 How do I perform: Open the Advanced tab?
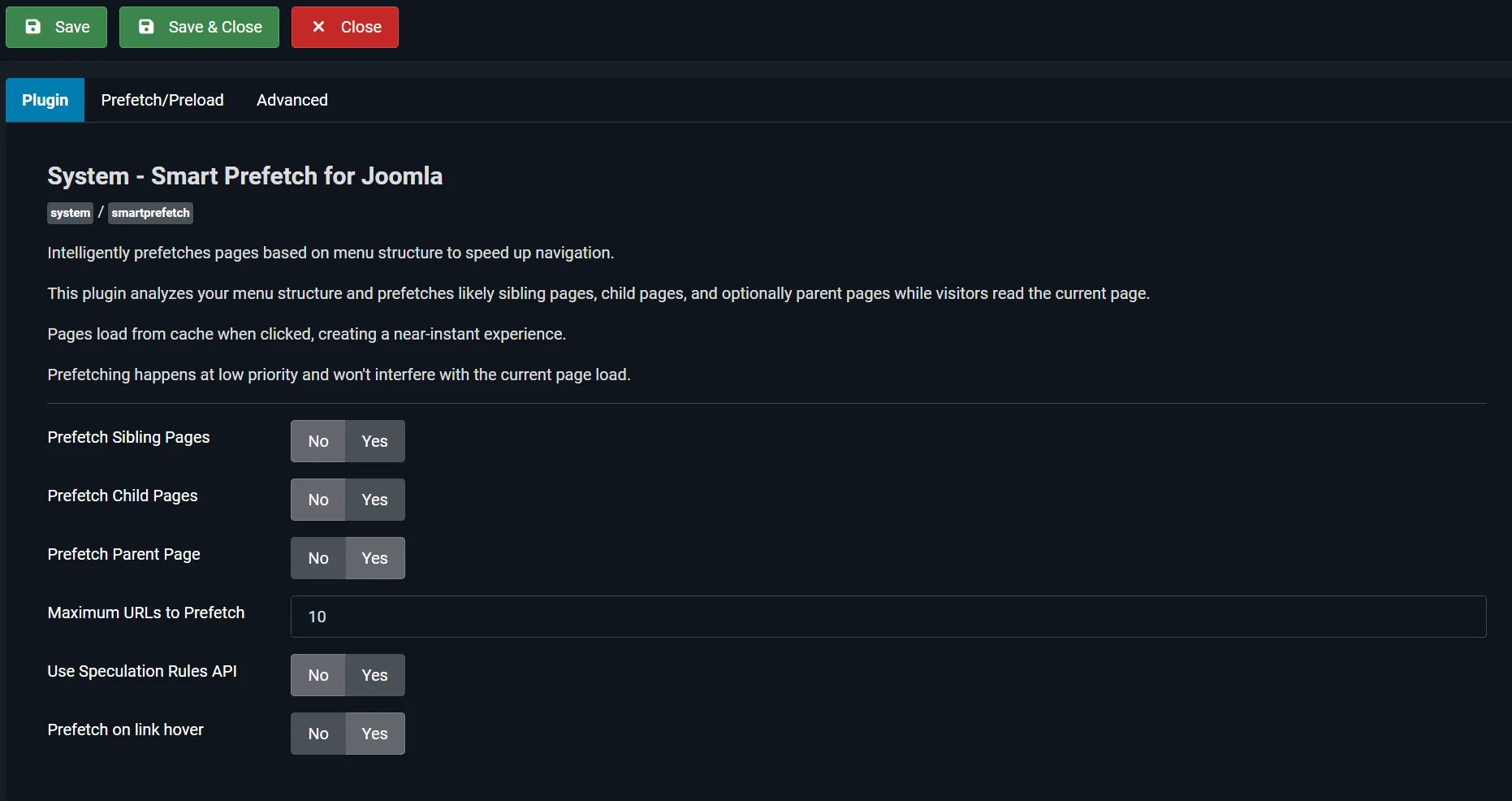point(292,100)
